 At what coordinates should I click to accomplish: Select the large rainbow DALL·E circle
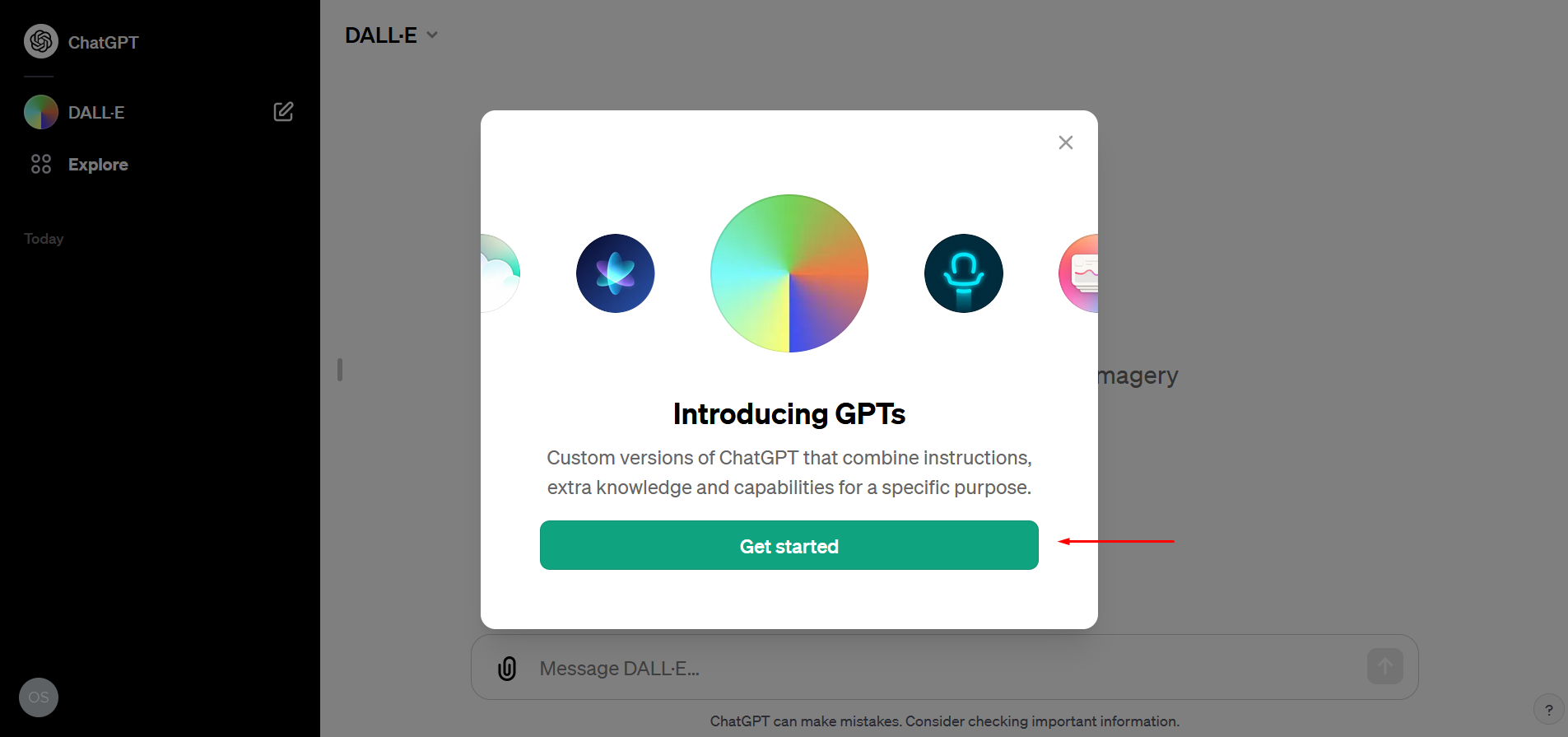(x=789, y=273)
